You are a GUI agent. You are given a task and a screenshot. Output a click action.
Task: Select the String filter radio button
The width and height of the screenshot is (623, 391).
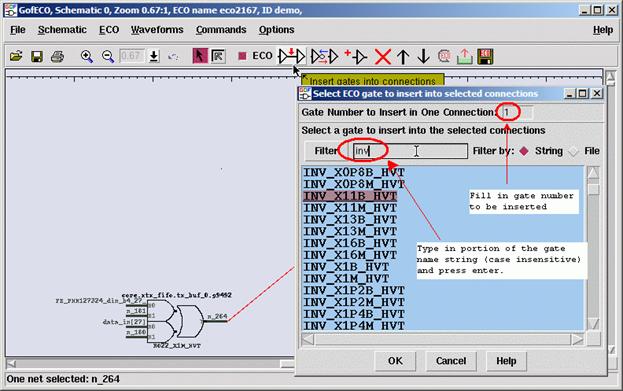click(x=524, y=151)
